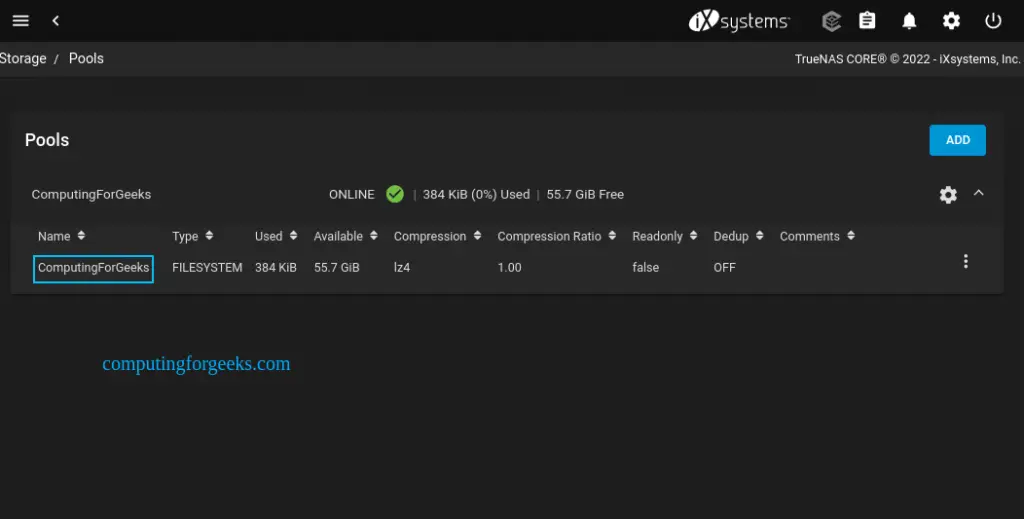Click the OFF dedup value
This screenshot has height=519, width=1024.
[724, 268]
